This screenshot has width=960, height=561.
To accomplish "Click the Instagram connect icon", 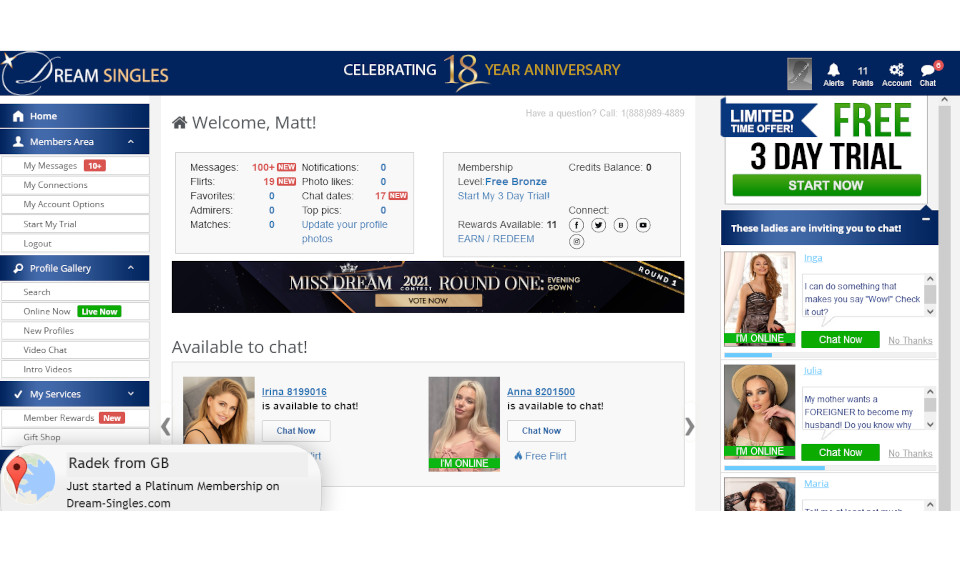I will [x=577, y=242].
